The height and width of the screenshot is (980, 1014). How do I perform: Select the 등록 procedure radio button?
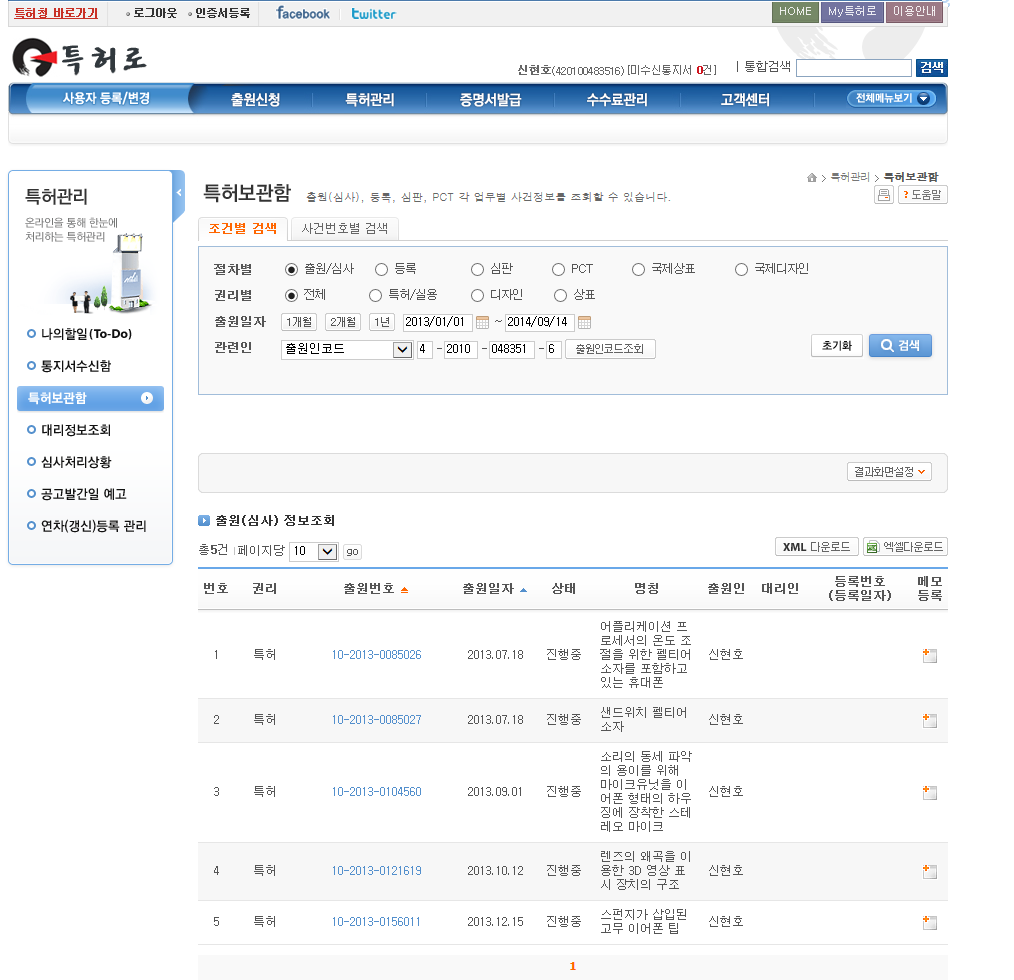(381, 269)
